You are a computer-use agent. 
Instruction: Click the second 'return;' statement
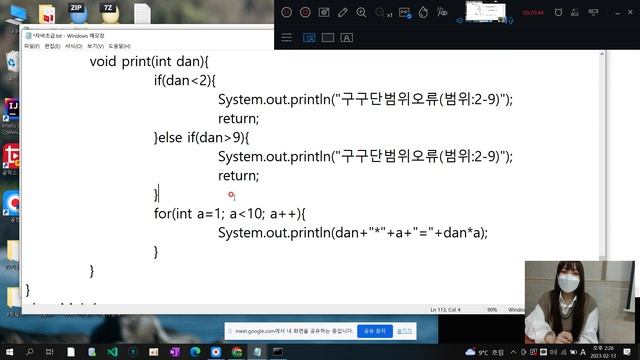pos(238,176)
